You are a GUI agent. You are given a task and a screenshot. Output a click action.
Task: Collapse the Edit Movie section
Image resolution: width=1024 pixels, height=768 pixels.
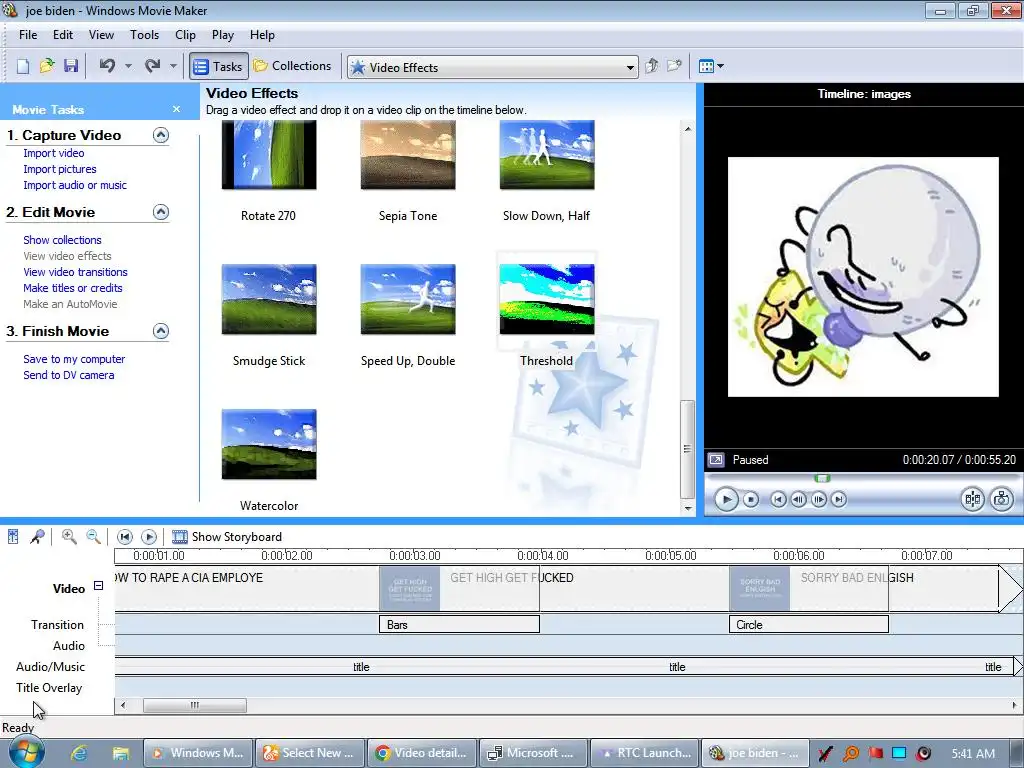point(161,212)
